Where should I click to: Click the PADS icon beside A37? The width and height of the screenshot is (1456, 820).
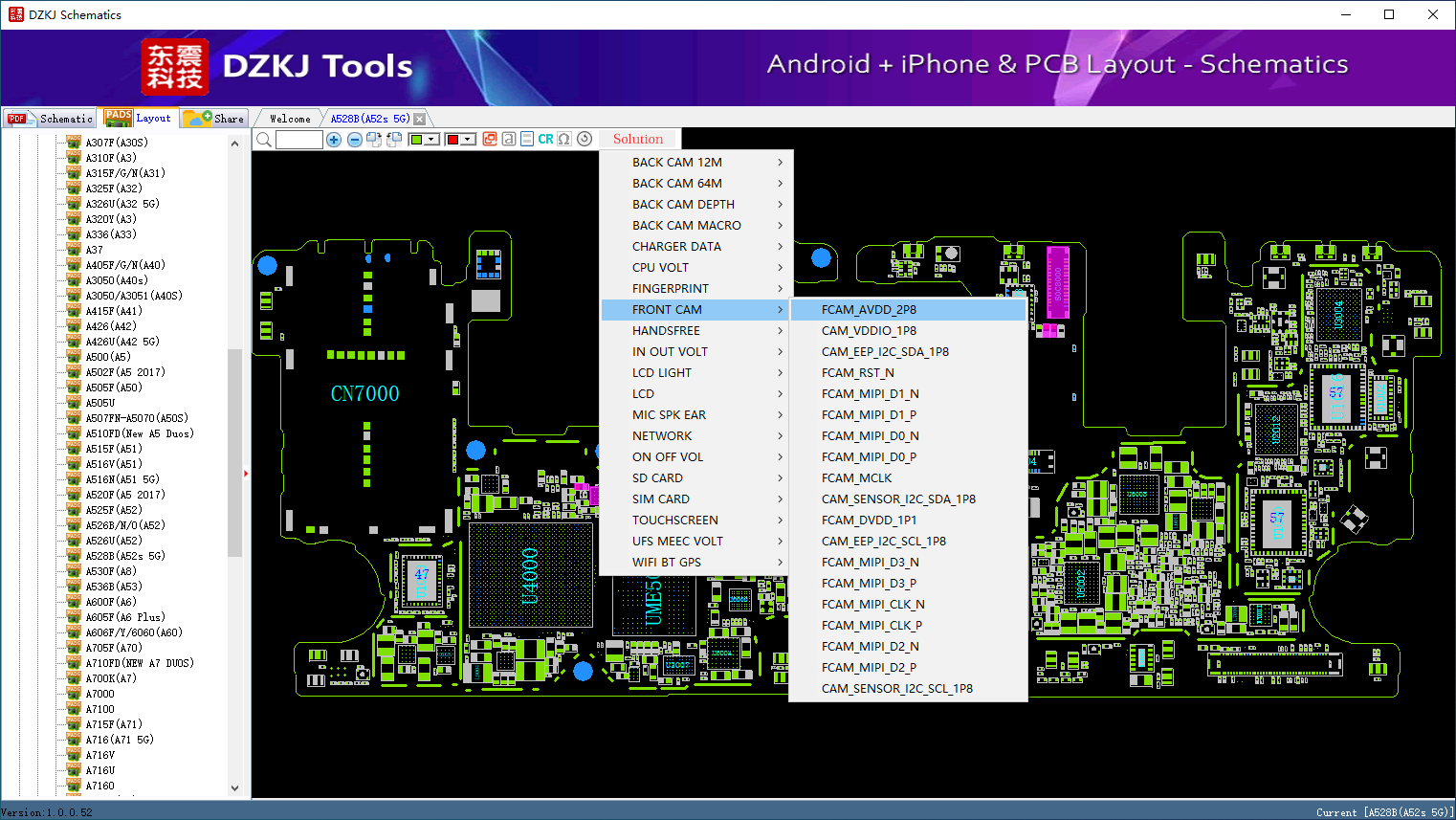pyautogui.click(x=74, y=250)
